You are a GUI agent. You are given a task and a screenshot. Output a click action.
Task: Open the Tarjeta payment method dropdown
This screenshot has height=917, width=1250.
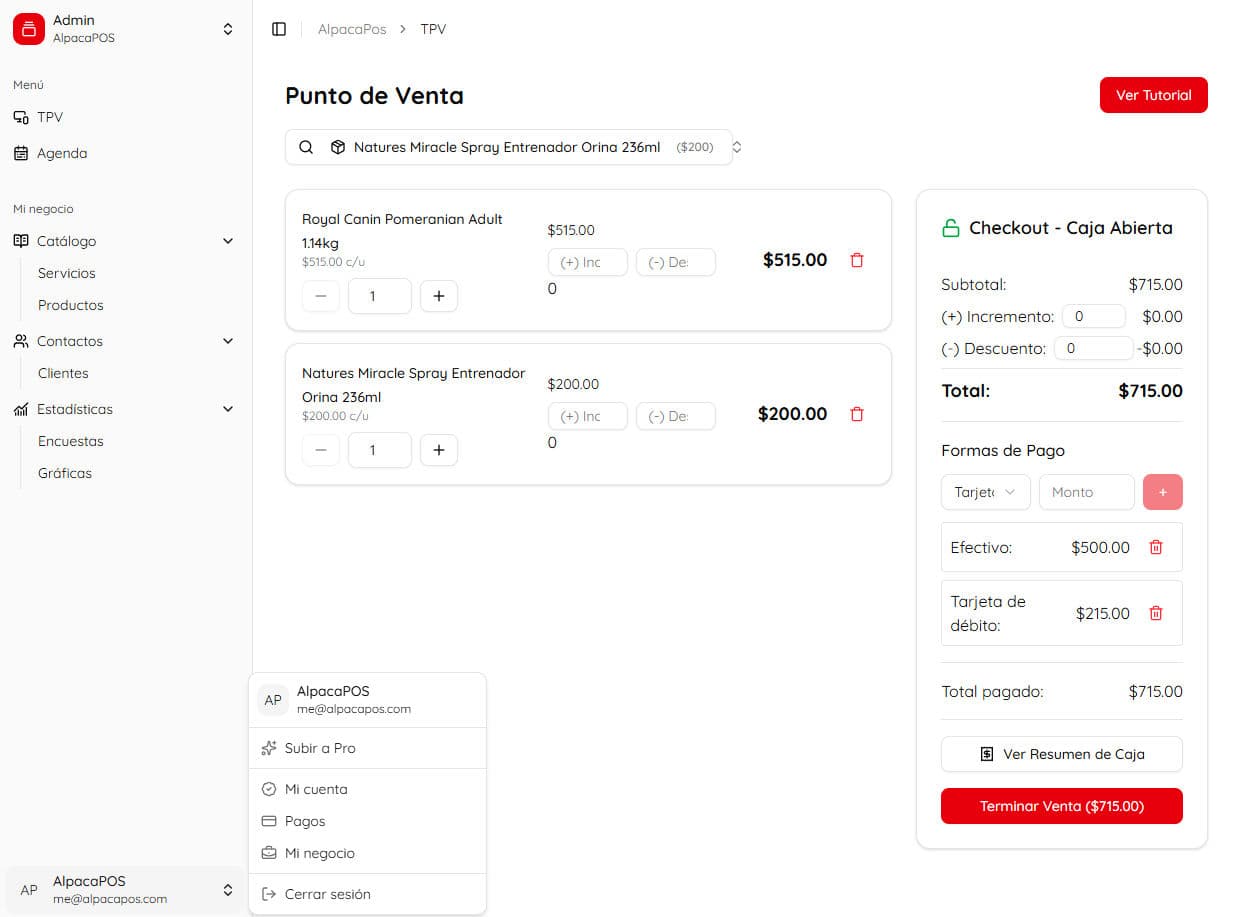coord(985,492)
